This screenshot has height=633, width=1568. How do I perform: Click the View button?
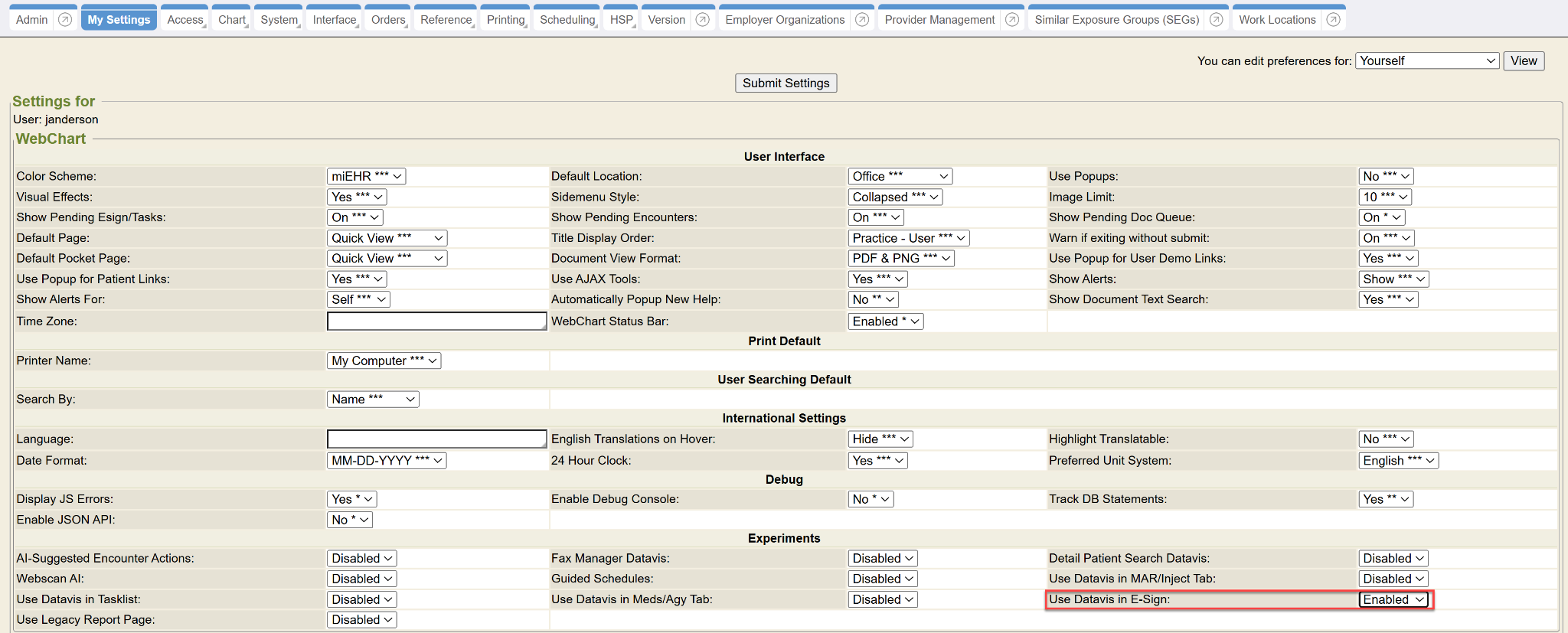[x=1523, y=61]
